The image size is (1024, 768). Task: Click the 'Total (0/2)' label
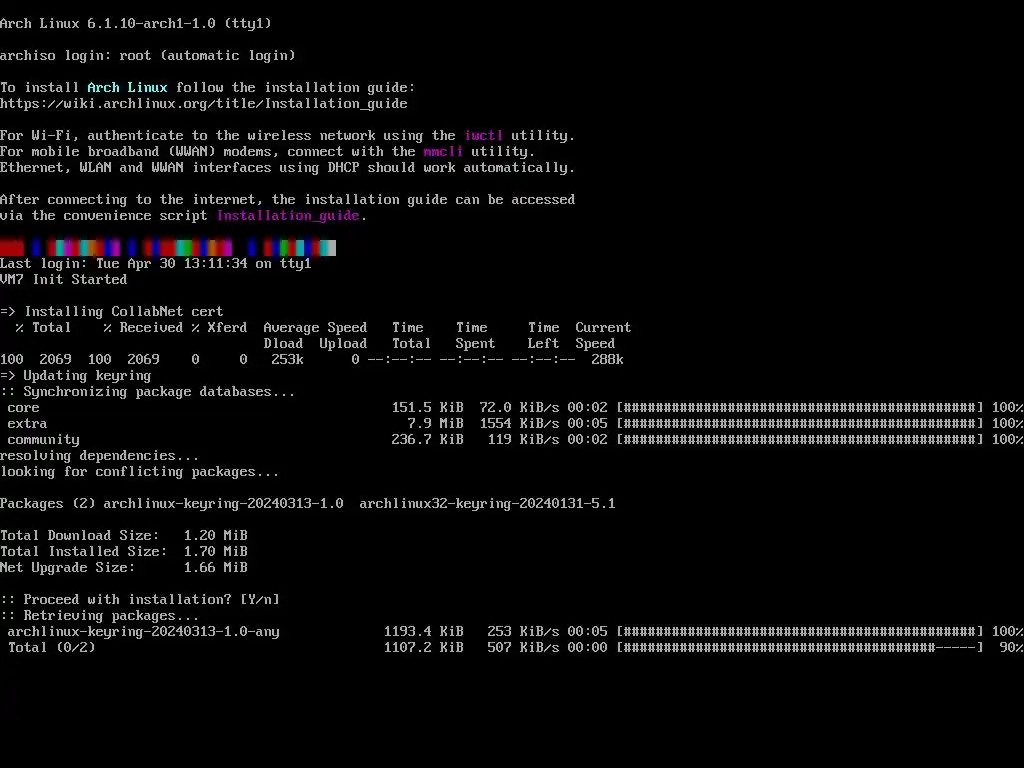point(52,647)
